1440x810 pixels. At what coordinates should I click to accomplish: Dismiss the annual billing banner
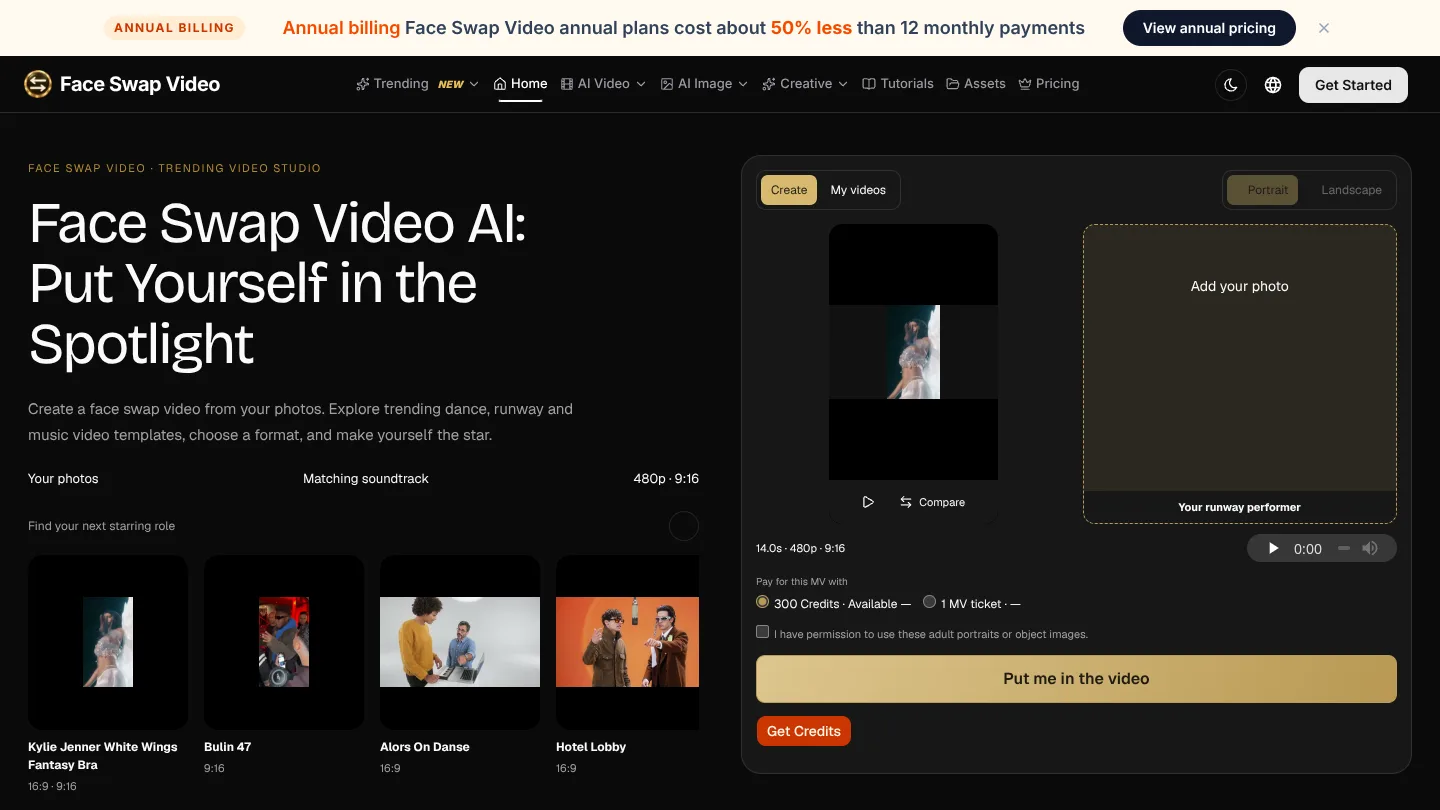pos(1324,28)
